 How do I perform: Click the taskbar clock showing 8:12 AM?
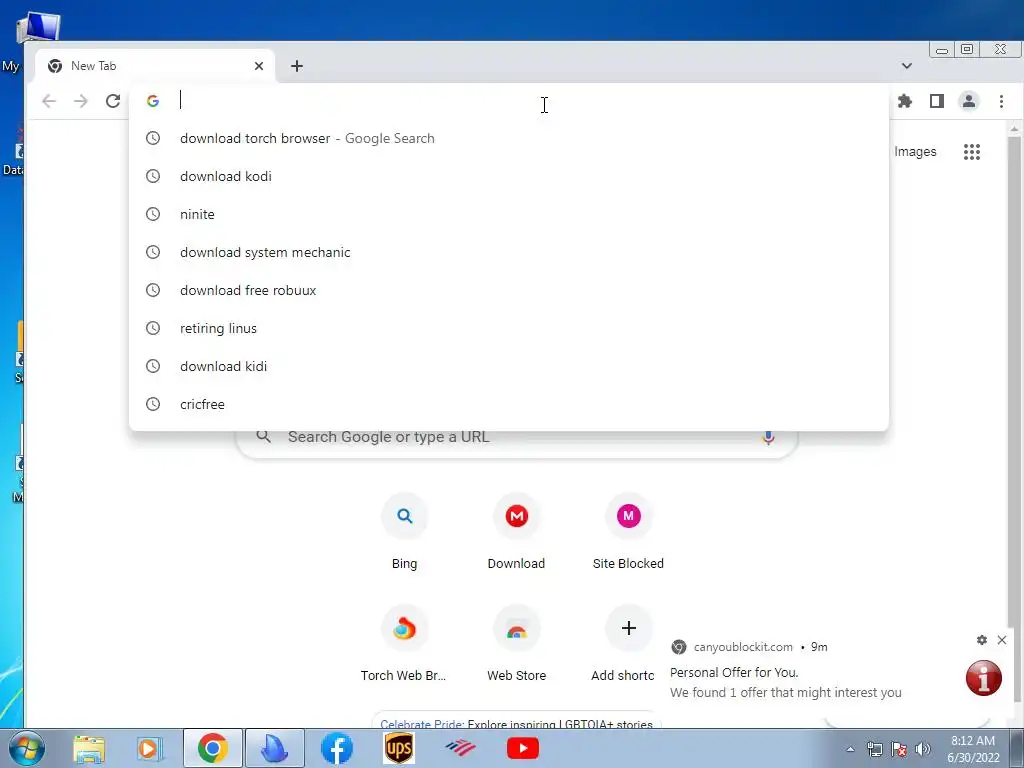(973, 749)
